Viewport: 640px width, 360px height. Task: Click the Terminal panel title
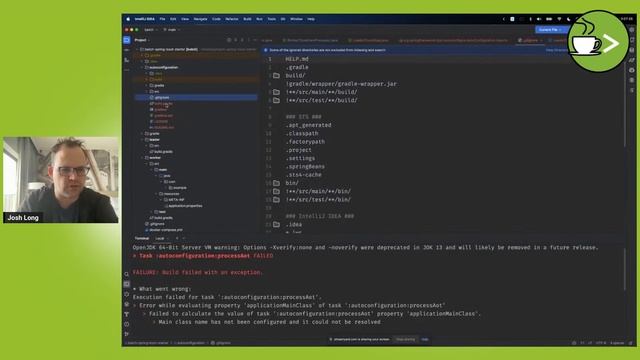coord(142,238)
